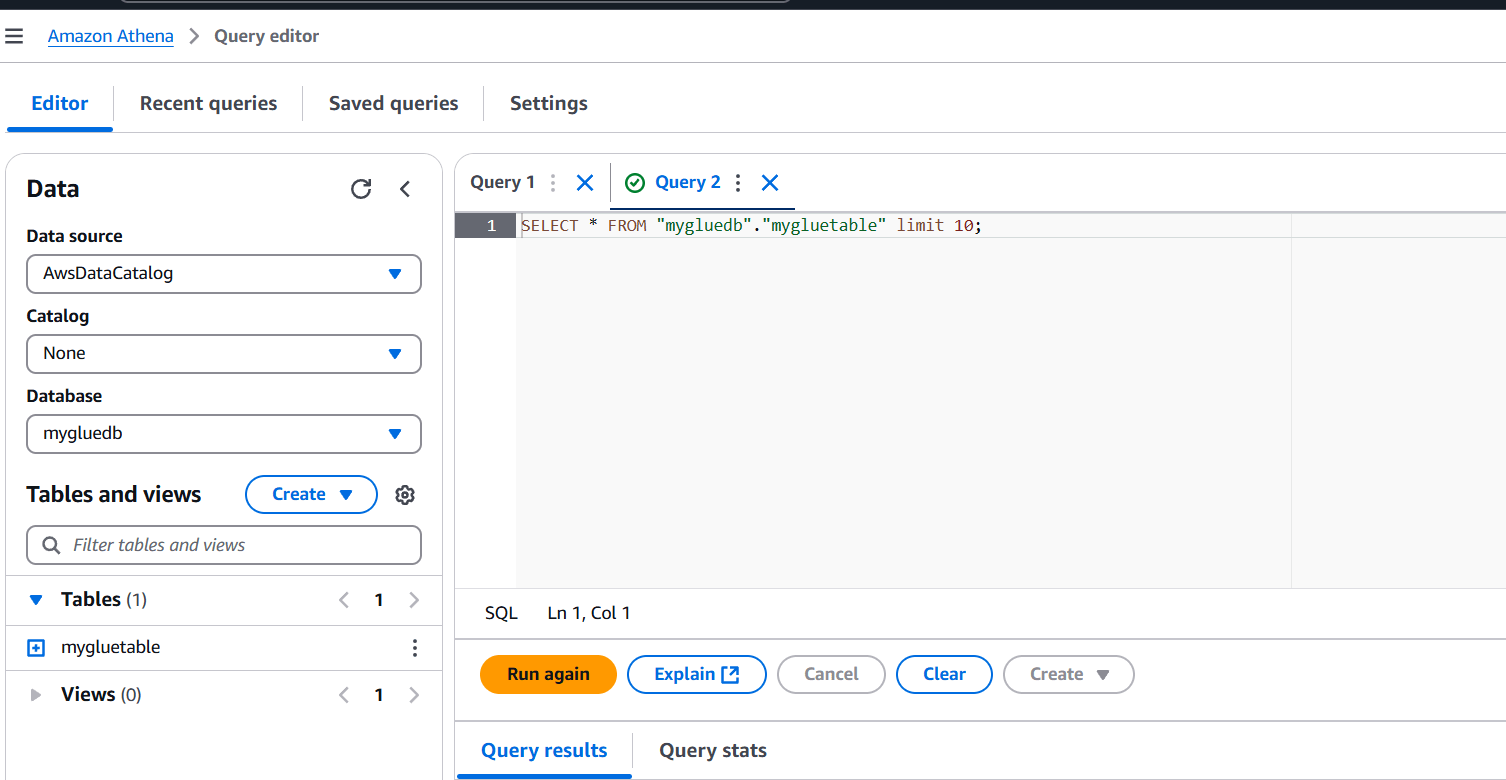The width and height of the screenshot is (1506, 780).
Task: Select the Query 2 tab
Action: click(x=688, y=183)
